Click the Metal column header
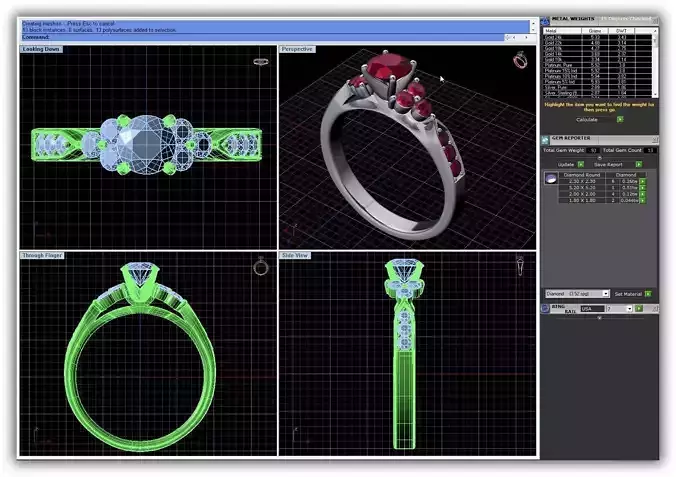Screen dimensions: 676x477 (562, 31)
